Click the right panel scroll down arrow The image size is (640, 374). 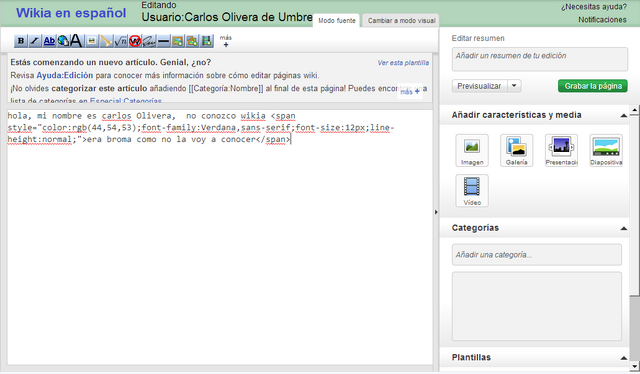pos(634,366)
